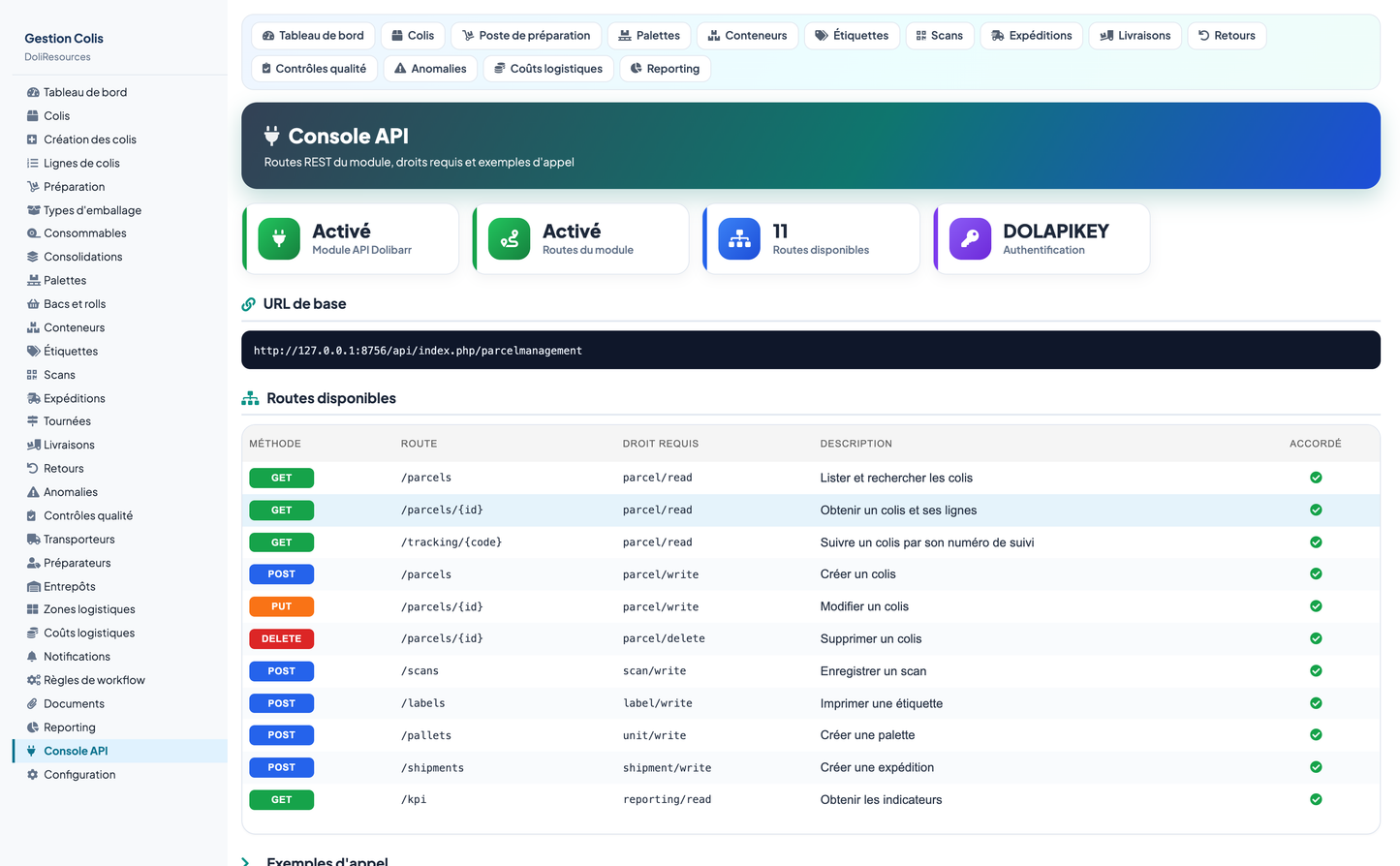Click the ACCORDÉ column header
The height and width of the screenshot is (866, 1400).
(x=1315, y=444)
